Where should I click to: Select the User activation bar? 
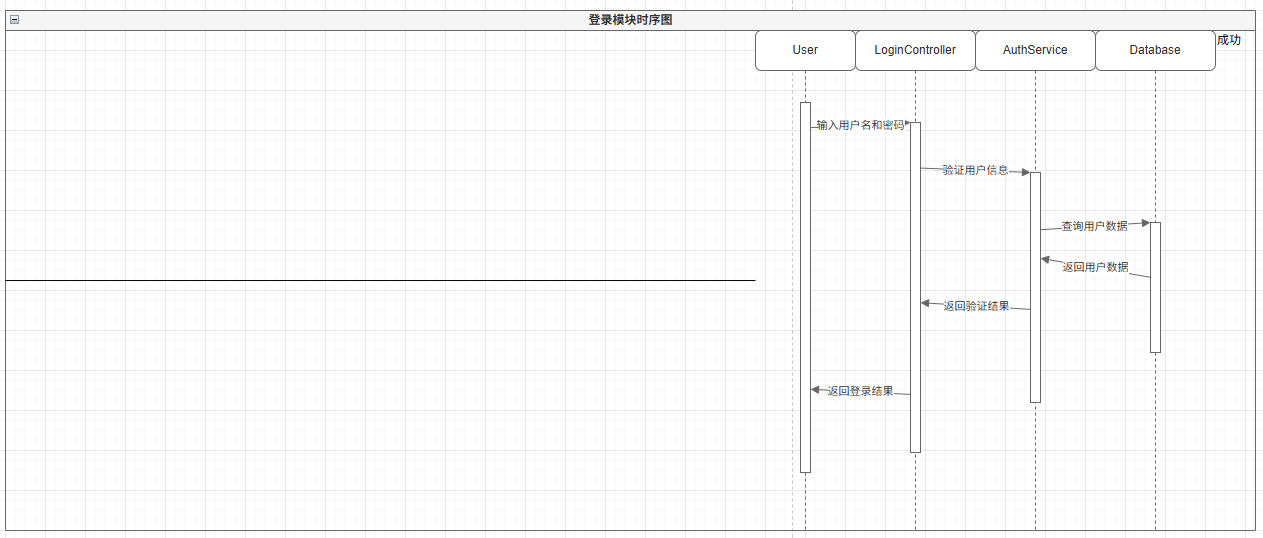pos(805,287)
